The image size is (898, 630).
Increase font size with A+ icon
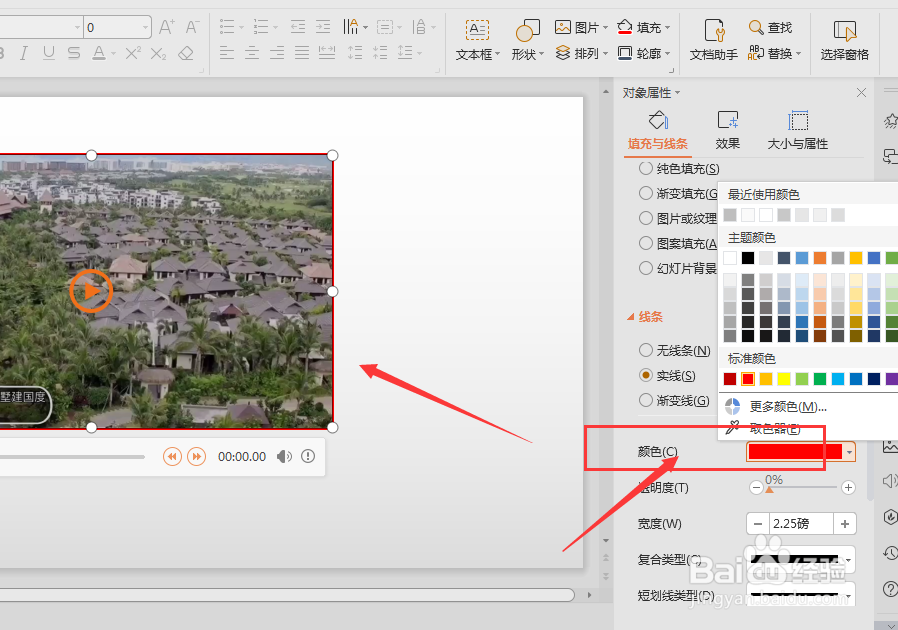(167, 27)
